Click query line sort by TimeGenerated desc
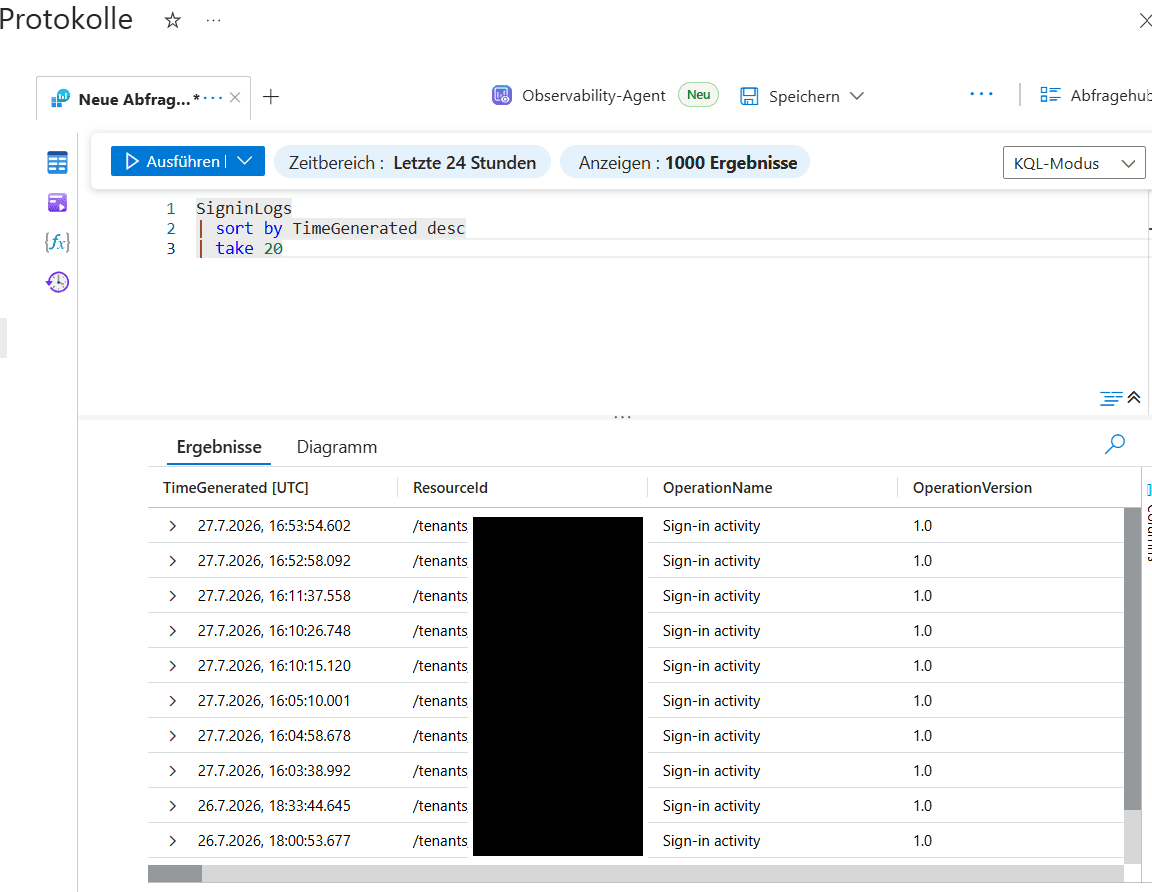The height and width of the screenshot is (892, 1152). (x=331, y=229)
